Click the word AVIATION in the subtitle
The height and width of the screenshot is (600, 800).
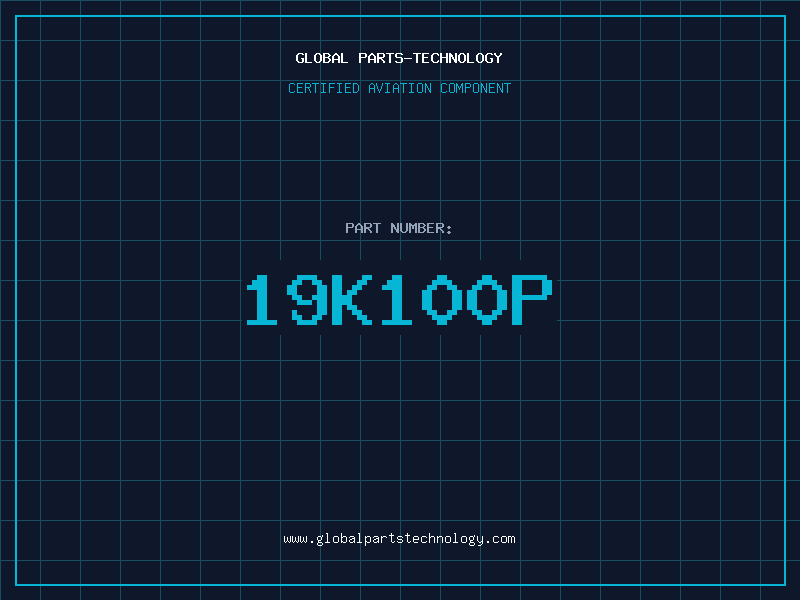coord(399,88)
